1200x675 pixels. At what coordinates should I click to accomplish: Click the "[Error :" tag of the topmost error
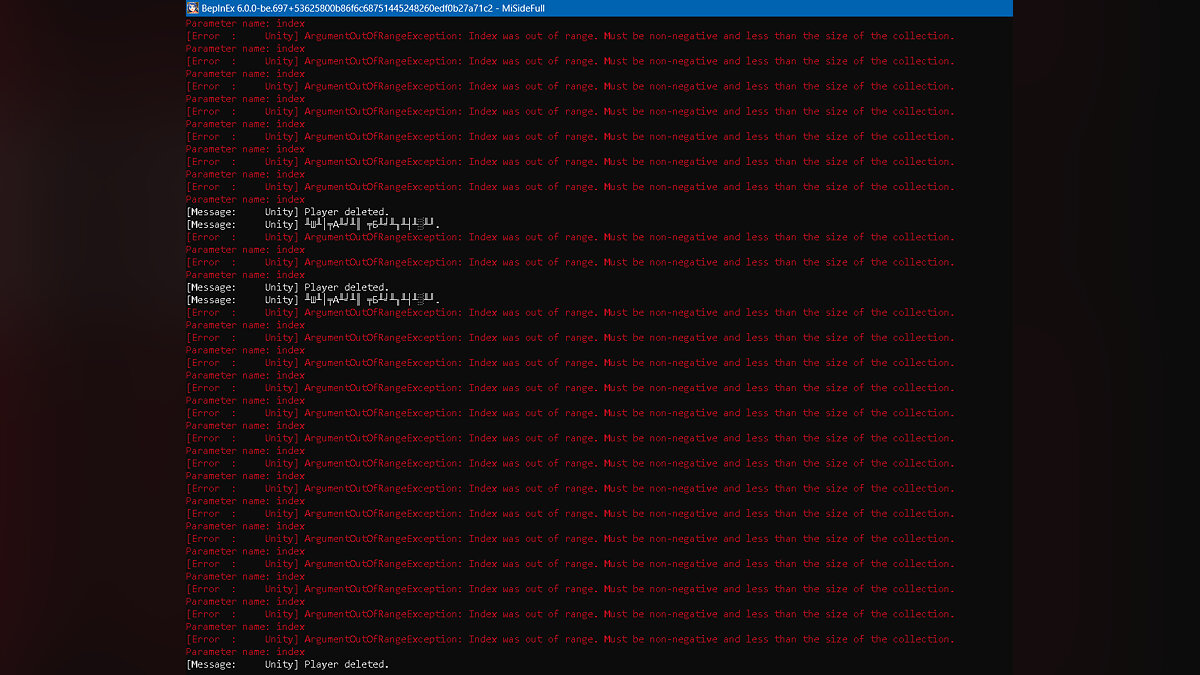click(211, 36)
